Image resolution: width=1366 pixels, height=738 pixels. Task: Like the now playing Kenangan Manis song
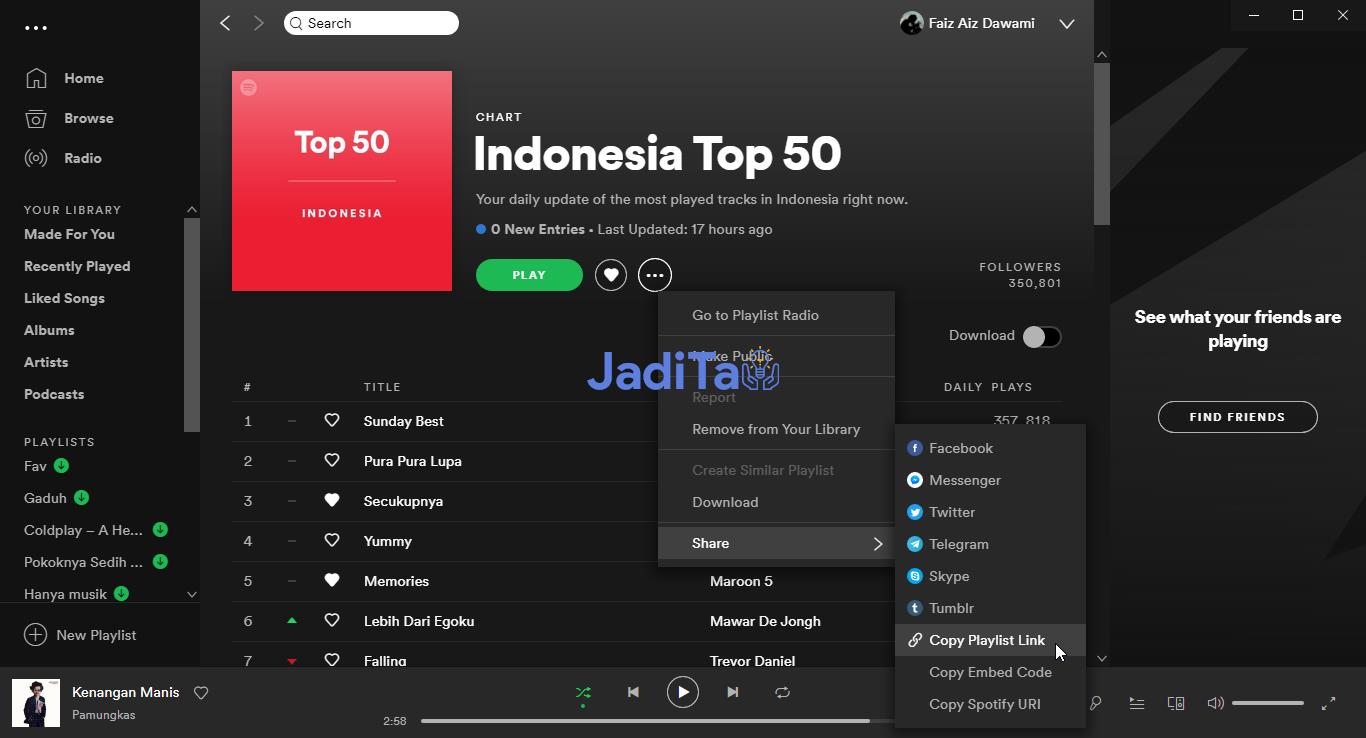201,692
